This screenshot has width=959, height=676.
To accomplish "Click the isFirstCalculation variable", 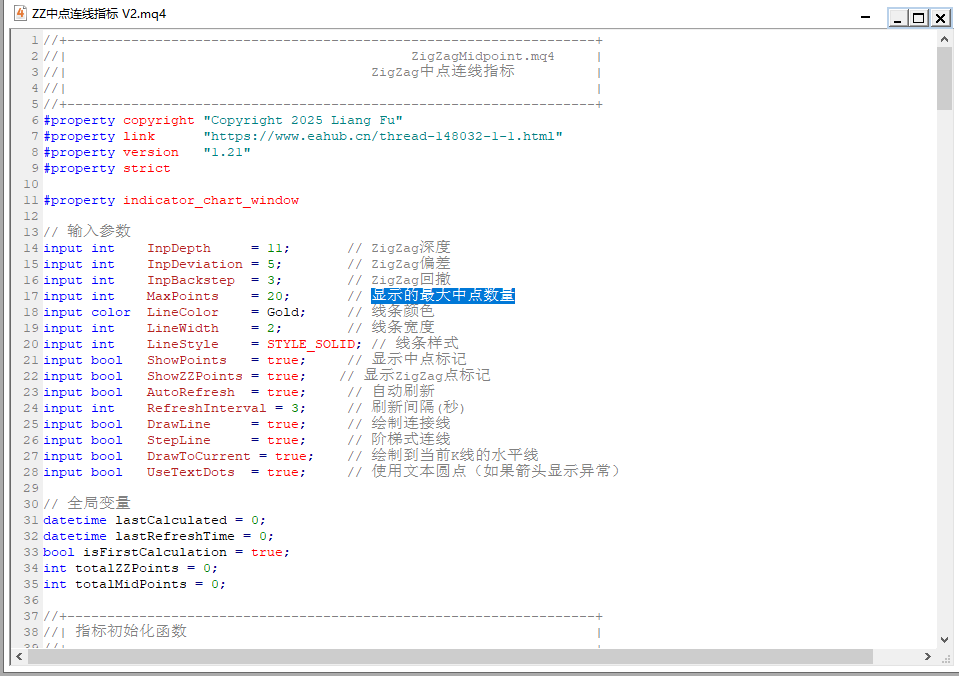I will tap(155, 552).
